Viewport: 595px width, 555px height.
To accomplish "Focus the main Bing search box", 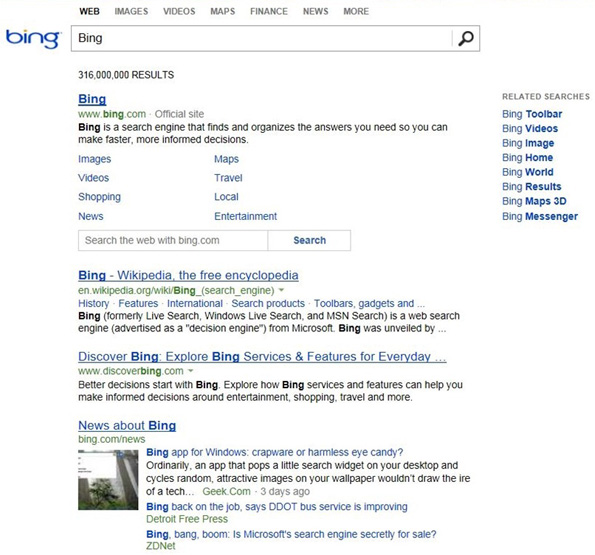I will coord(262,38).
